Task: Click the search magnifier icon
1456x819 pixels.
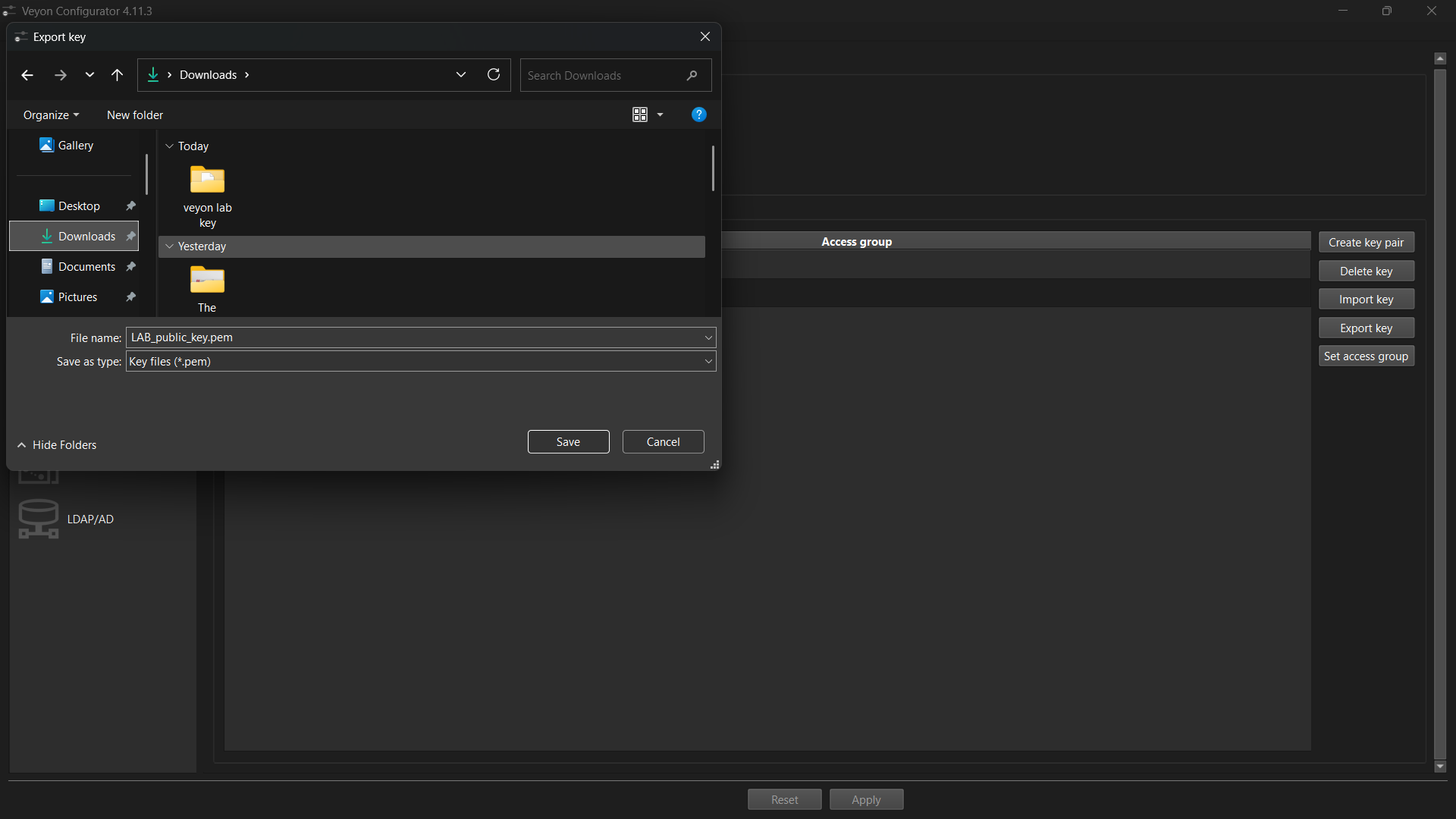Action: (x=692, y=76)
